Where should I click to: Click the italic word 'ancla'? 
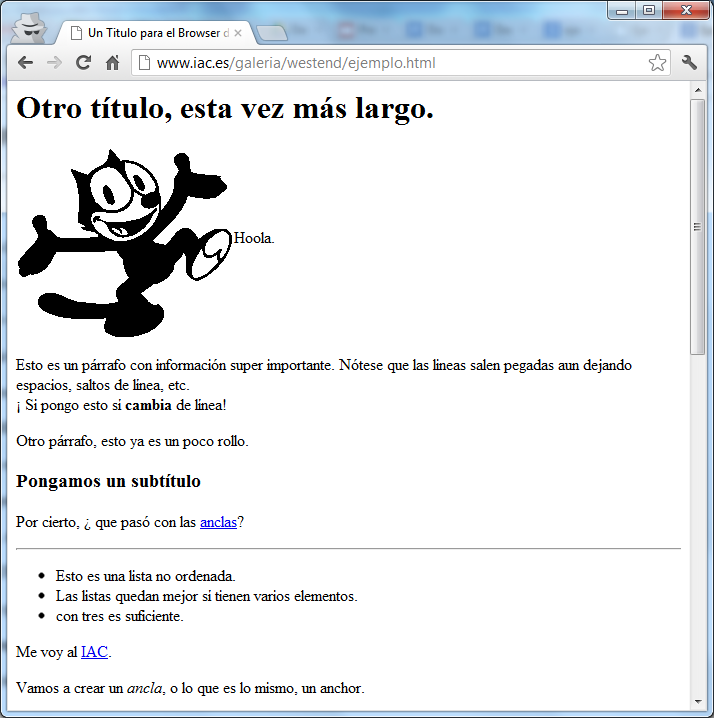click(144, 688)
